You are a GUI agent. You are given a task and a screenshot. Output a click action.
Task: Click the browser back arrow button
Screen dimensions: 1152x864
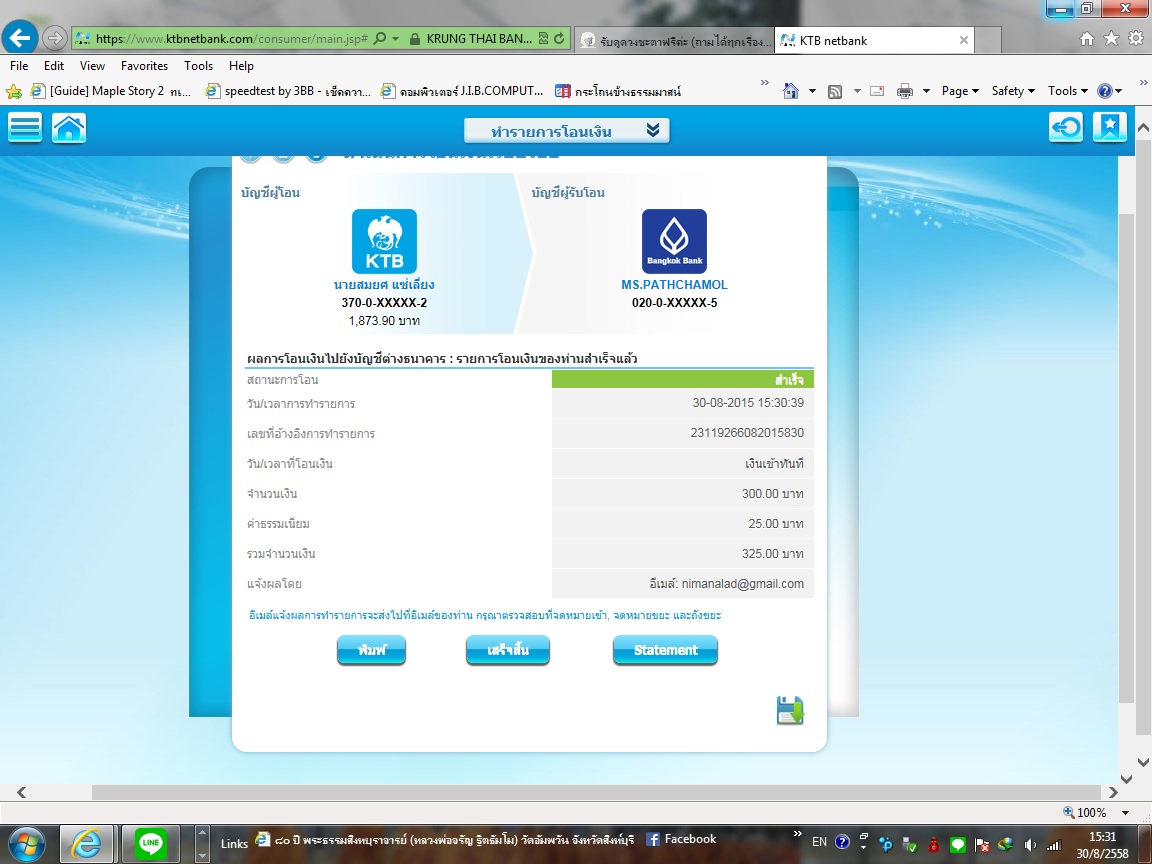tap(20, 39)
